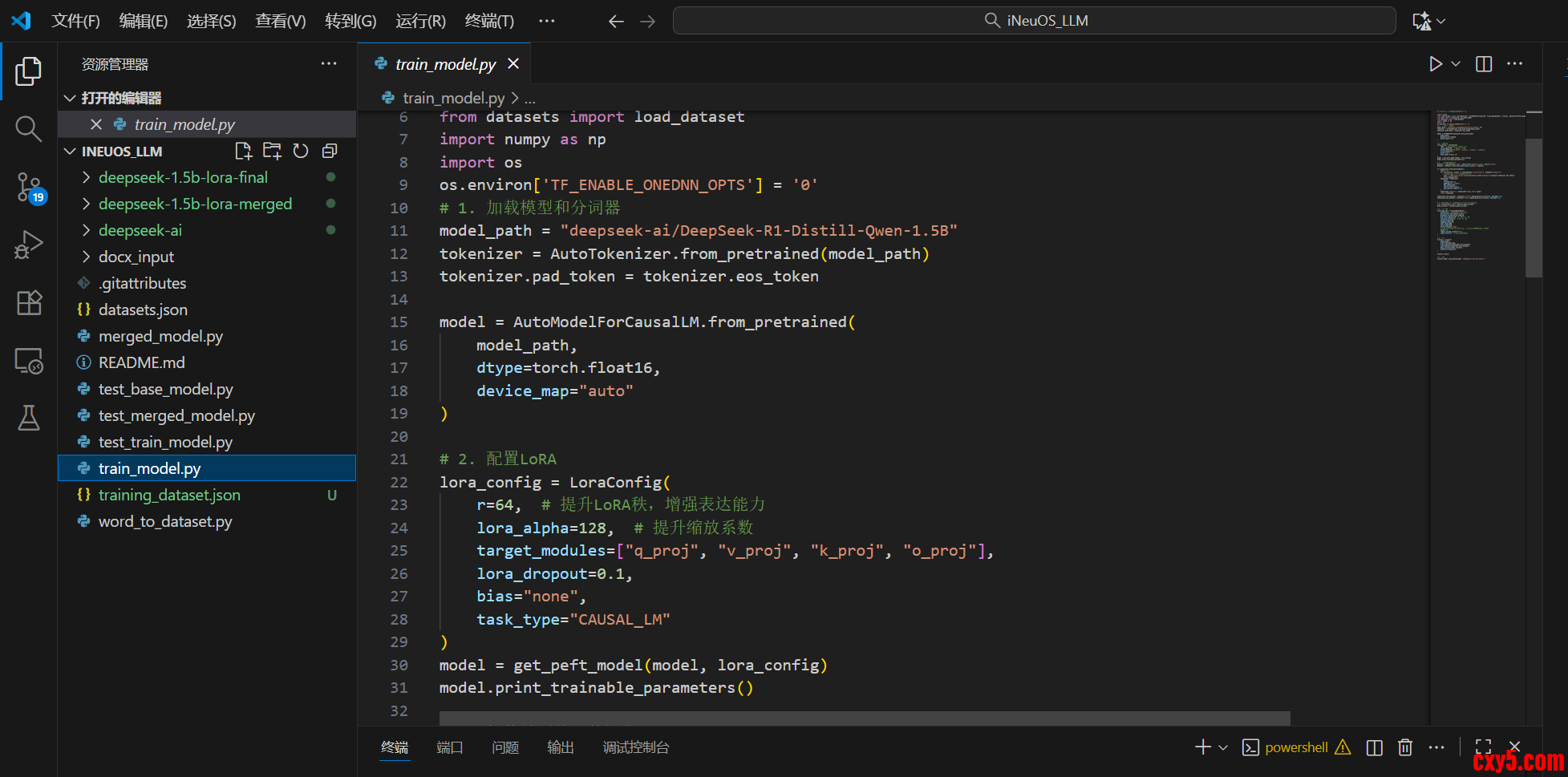Open test_merged_model.py from the explorer
This screenshot has height=777, width=1568.
[x=176, y=415]
